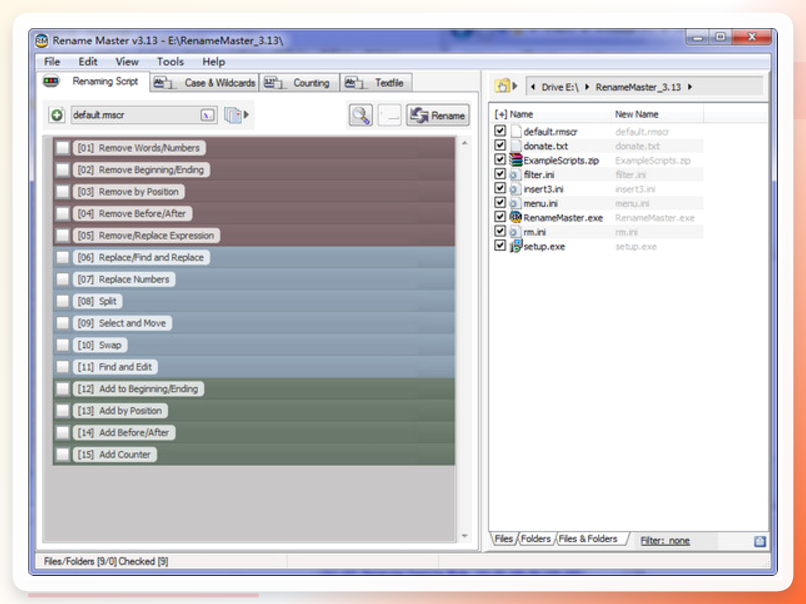
Task: Click the Rename button
Action: (438, 115)
